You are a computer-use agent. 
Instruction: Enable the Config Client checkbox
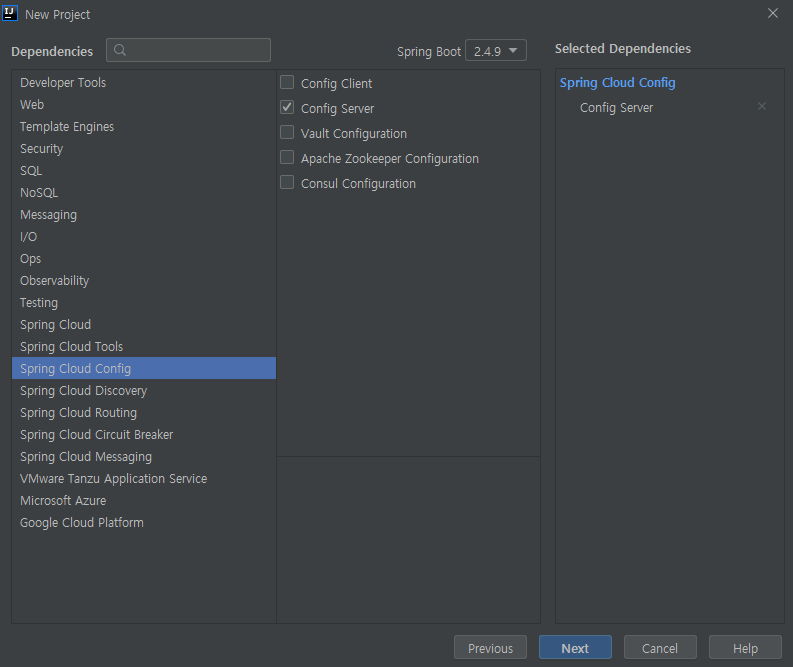point(287,82)
